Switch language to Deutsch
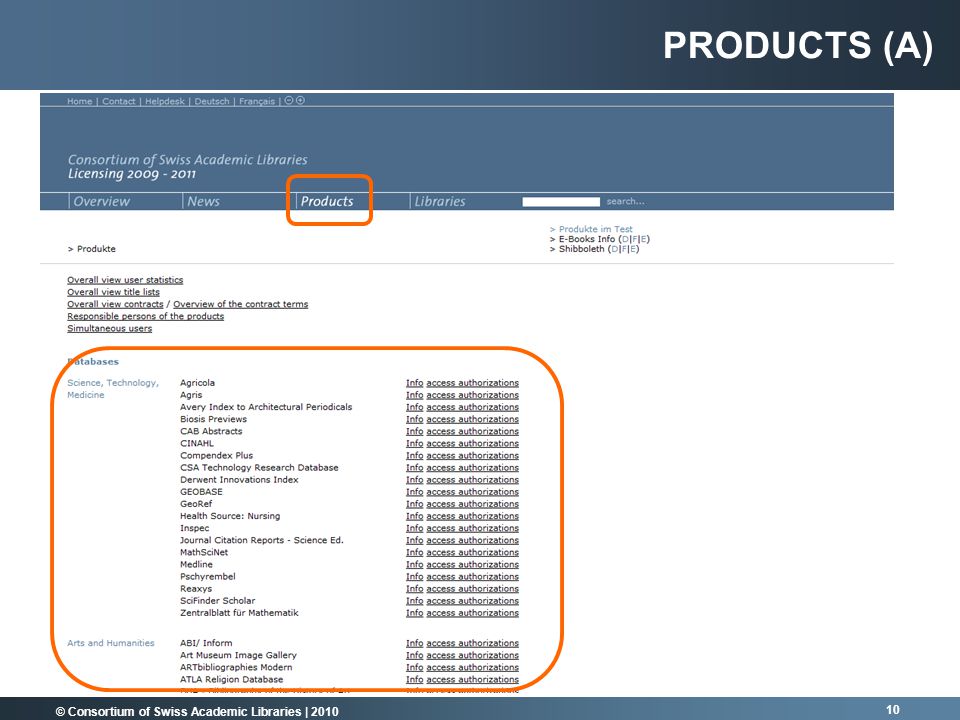This screenshot has width=960, height=720. [212, 101]
